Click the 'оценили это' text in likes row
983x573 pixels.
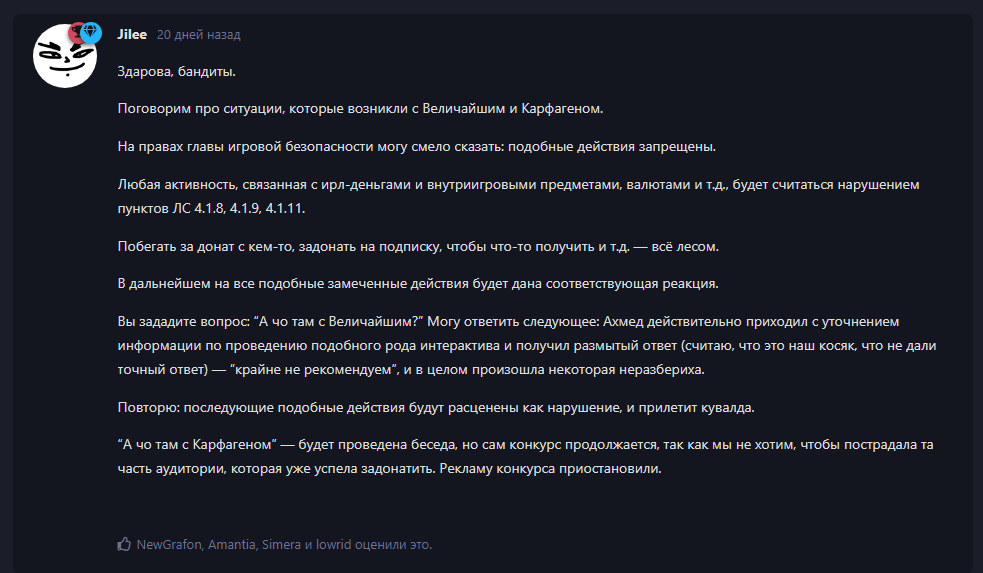tap(393, 544)
